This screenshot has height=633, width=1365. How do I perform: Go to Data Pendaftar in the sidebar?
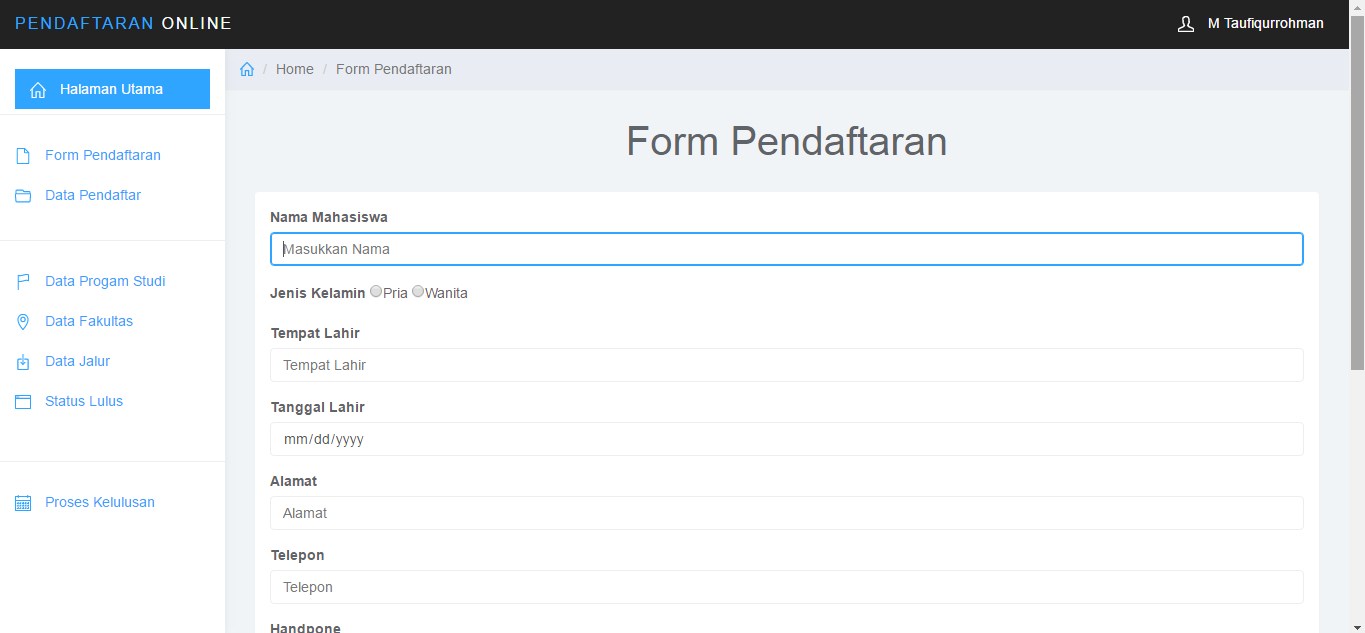coord(93,196)
